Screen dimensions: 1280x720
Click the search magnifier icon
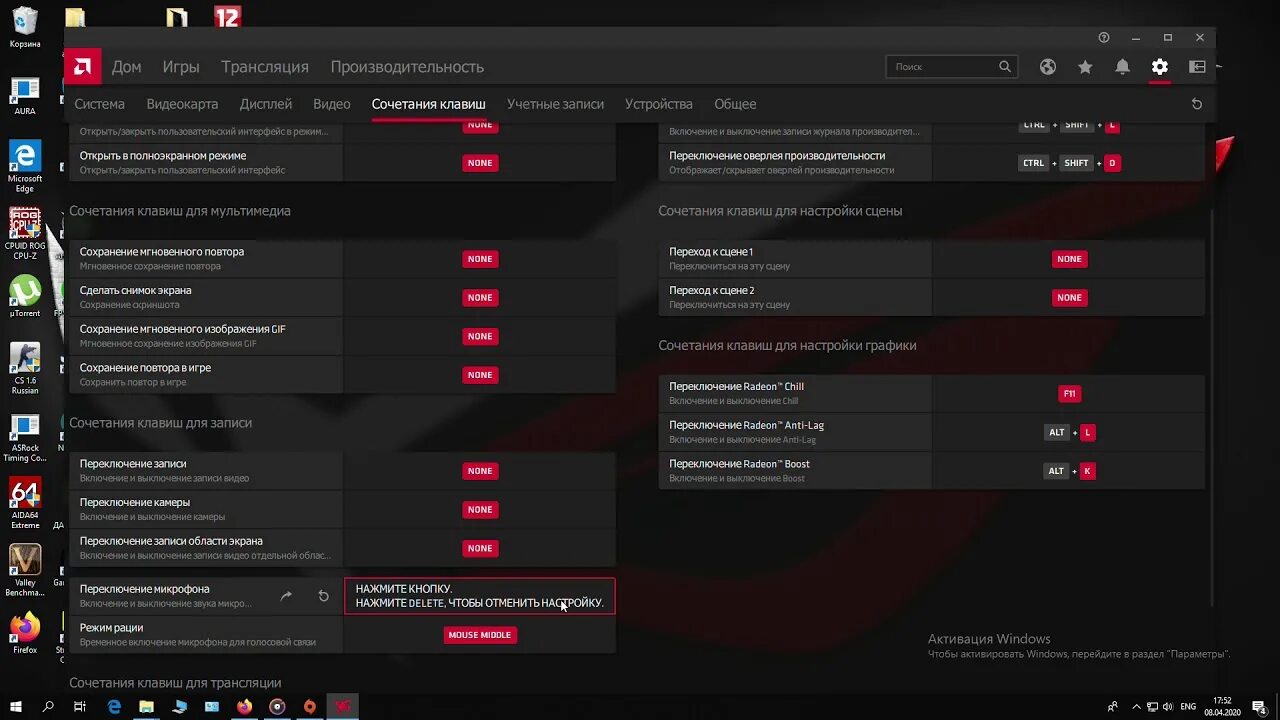pyautogui.click(x=1005, y=67)
